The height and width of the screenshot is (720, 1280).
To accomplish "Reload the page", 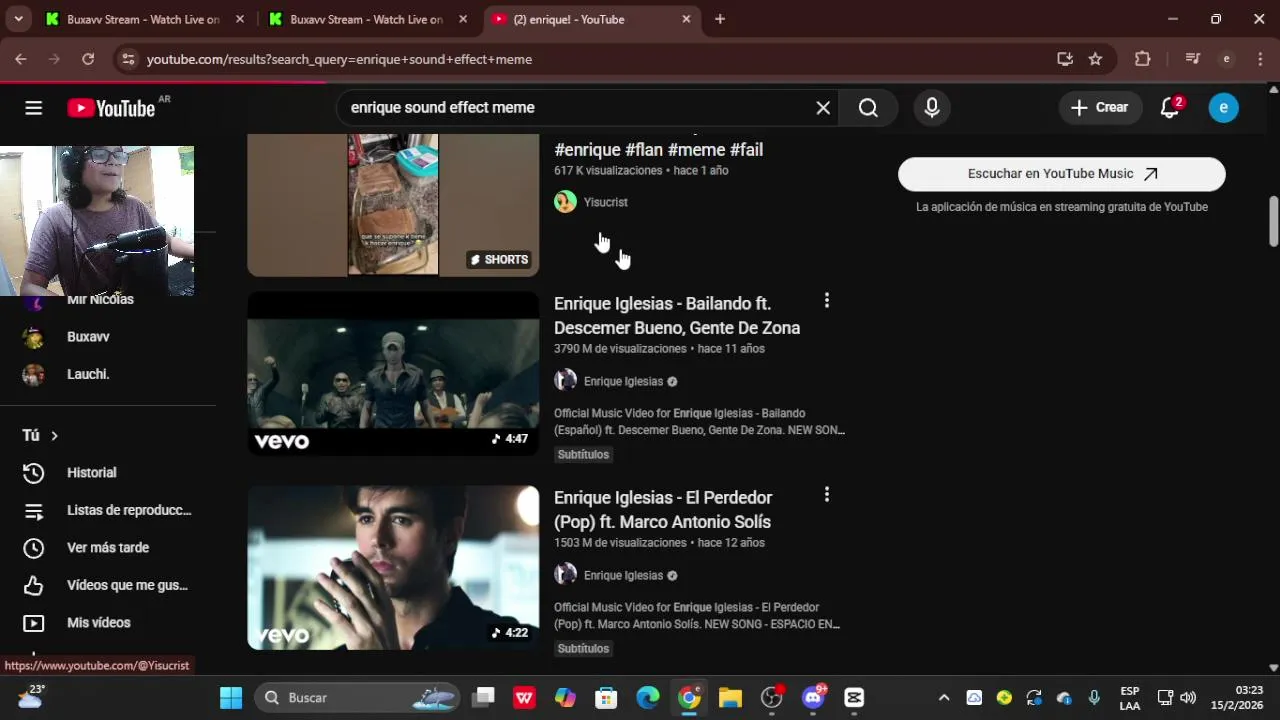I will [x=88, y=59].
